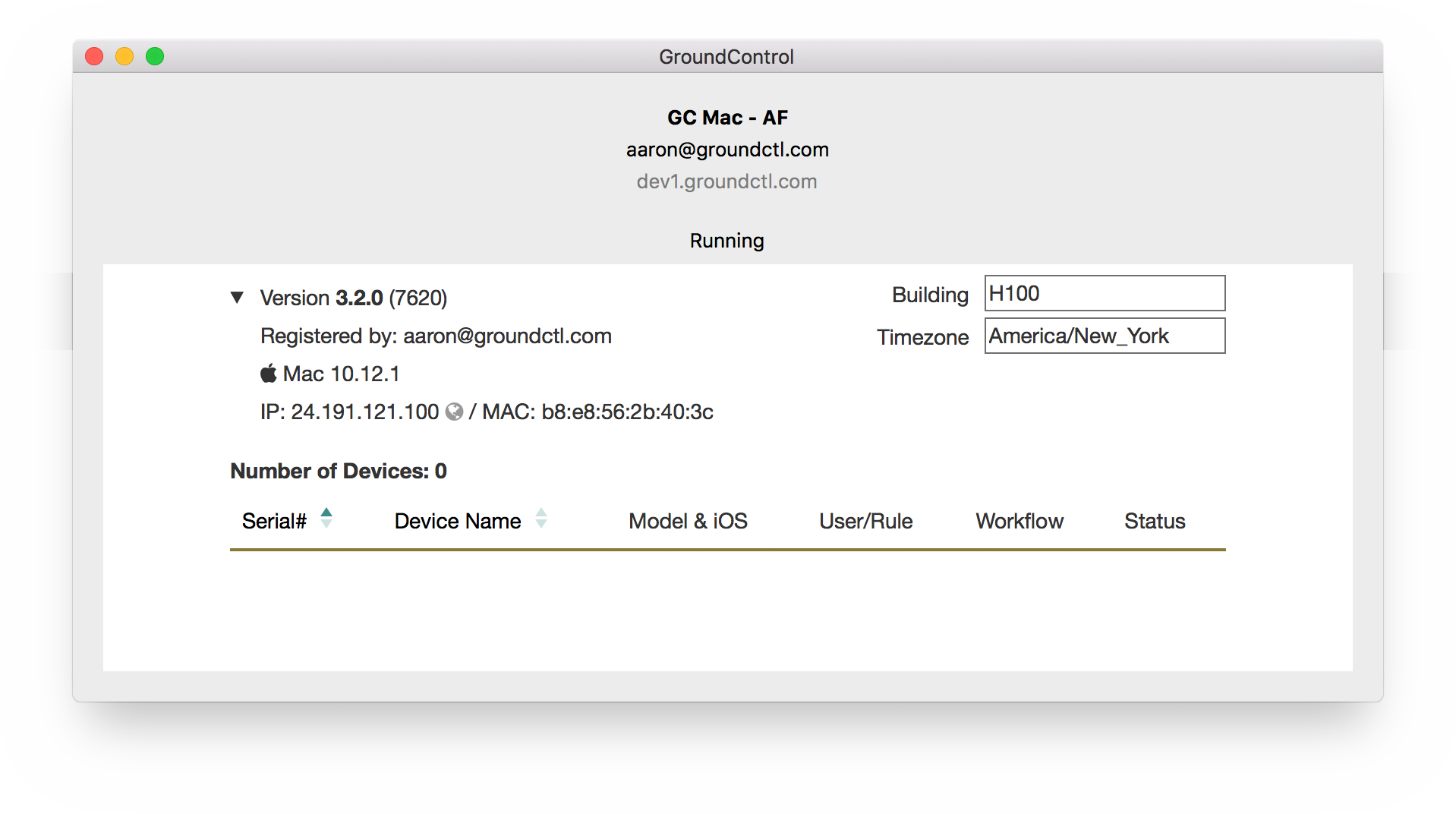Click the Timezone label
This screenshot has height=814, width=1456.
922,337
